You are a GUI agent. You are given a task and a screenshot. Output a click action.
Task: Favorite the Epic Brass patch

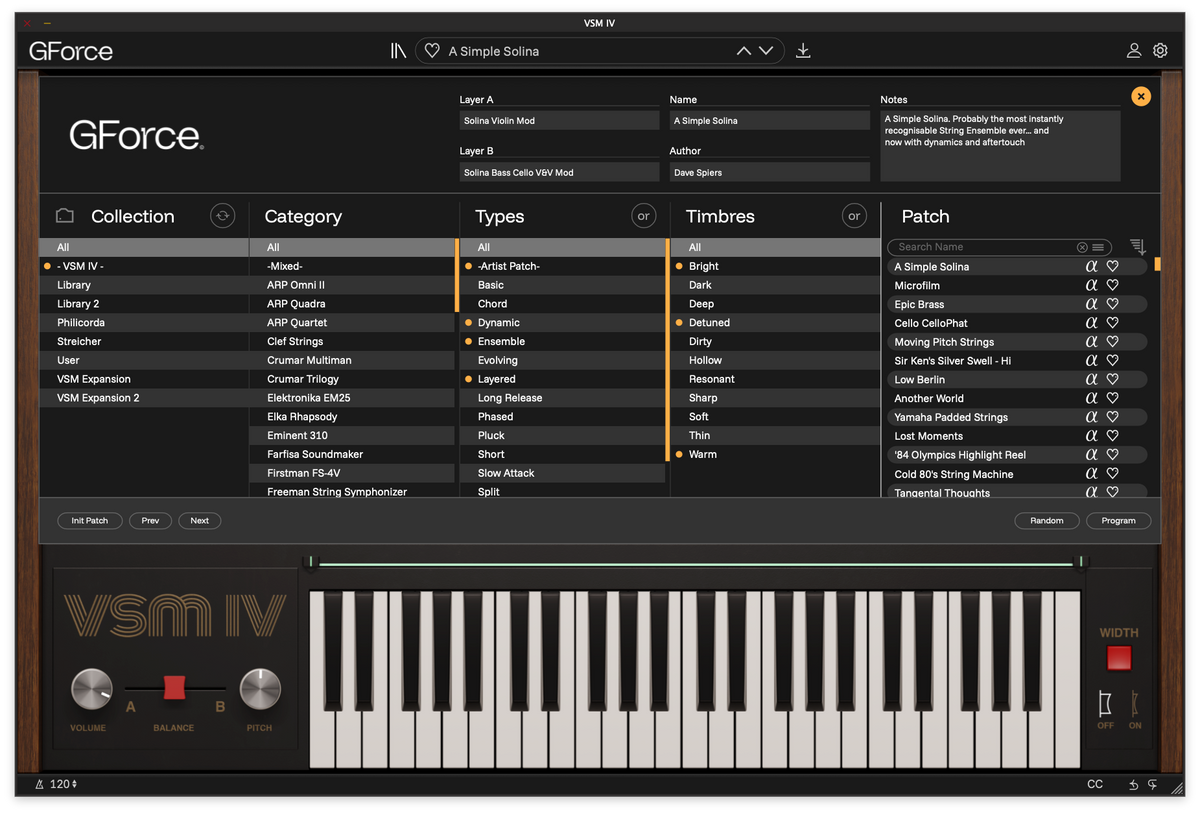(1112, 304)
